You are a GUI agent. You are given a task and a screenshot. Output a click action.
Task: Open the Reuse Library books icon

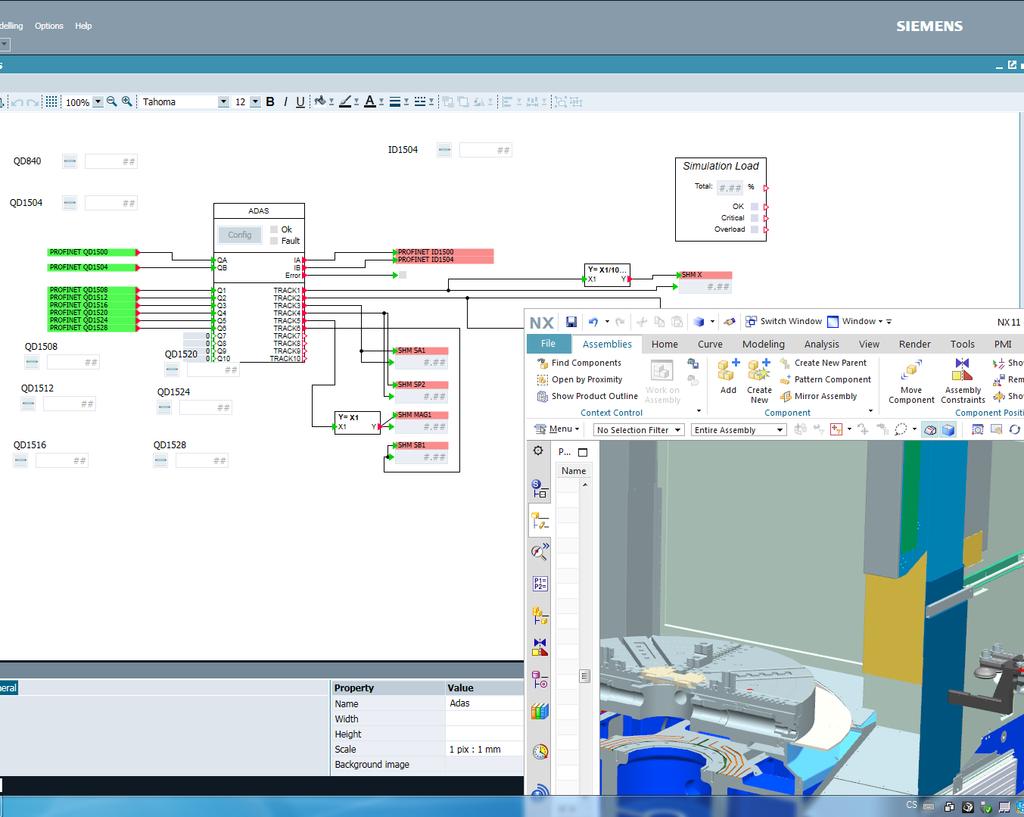coord(539,711)
